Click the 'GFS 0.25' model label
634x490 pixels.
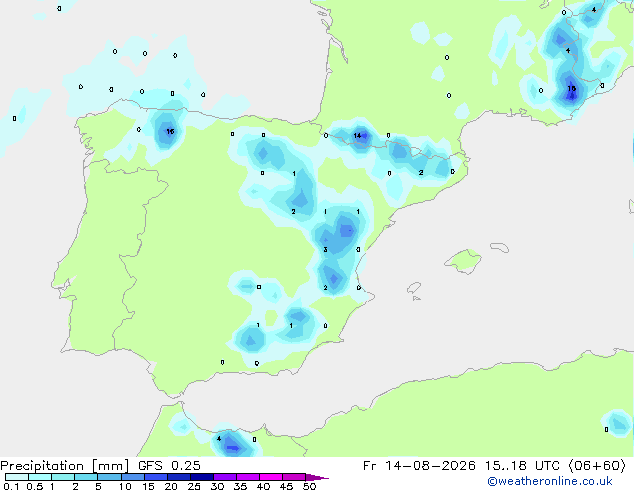coord(169,466)
